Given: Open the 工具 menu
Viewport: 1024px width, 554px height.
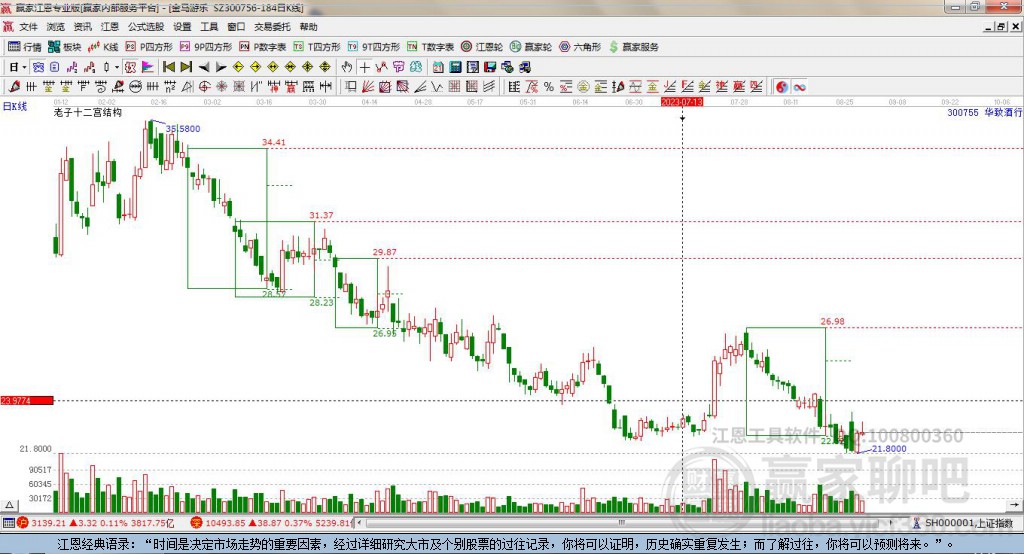Looking at the screenshot, I should (209, 27).
